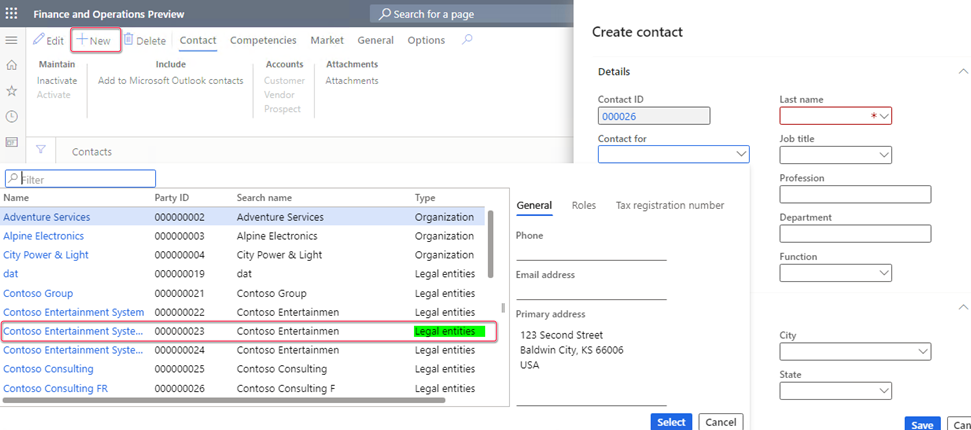Open Favorites star icon in sidebar

(x=11, y=91)
